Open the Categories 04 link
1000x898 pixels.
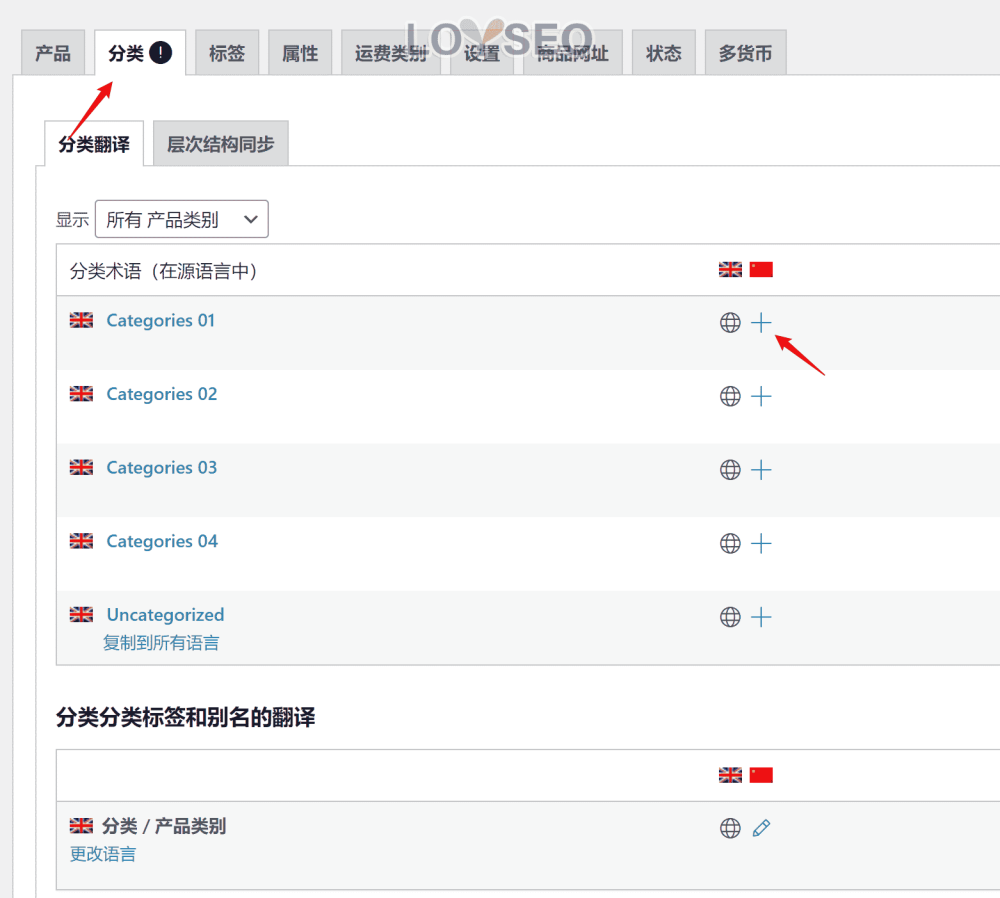162,541
